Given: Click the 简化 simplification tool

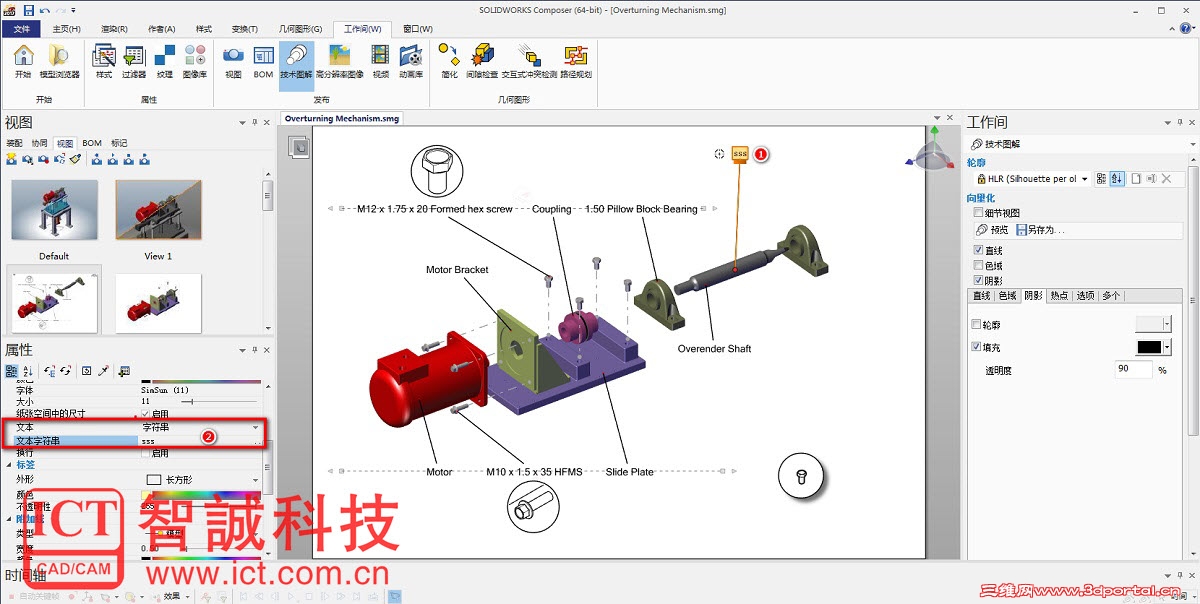Looking at the screenshot, I should pos(449,61).
